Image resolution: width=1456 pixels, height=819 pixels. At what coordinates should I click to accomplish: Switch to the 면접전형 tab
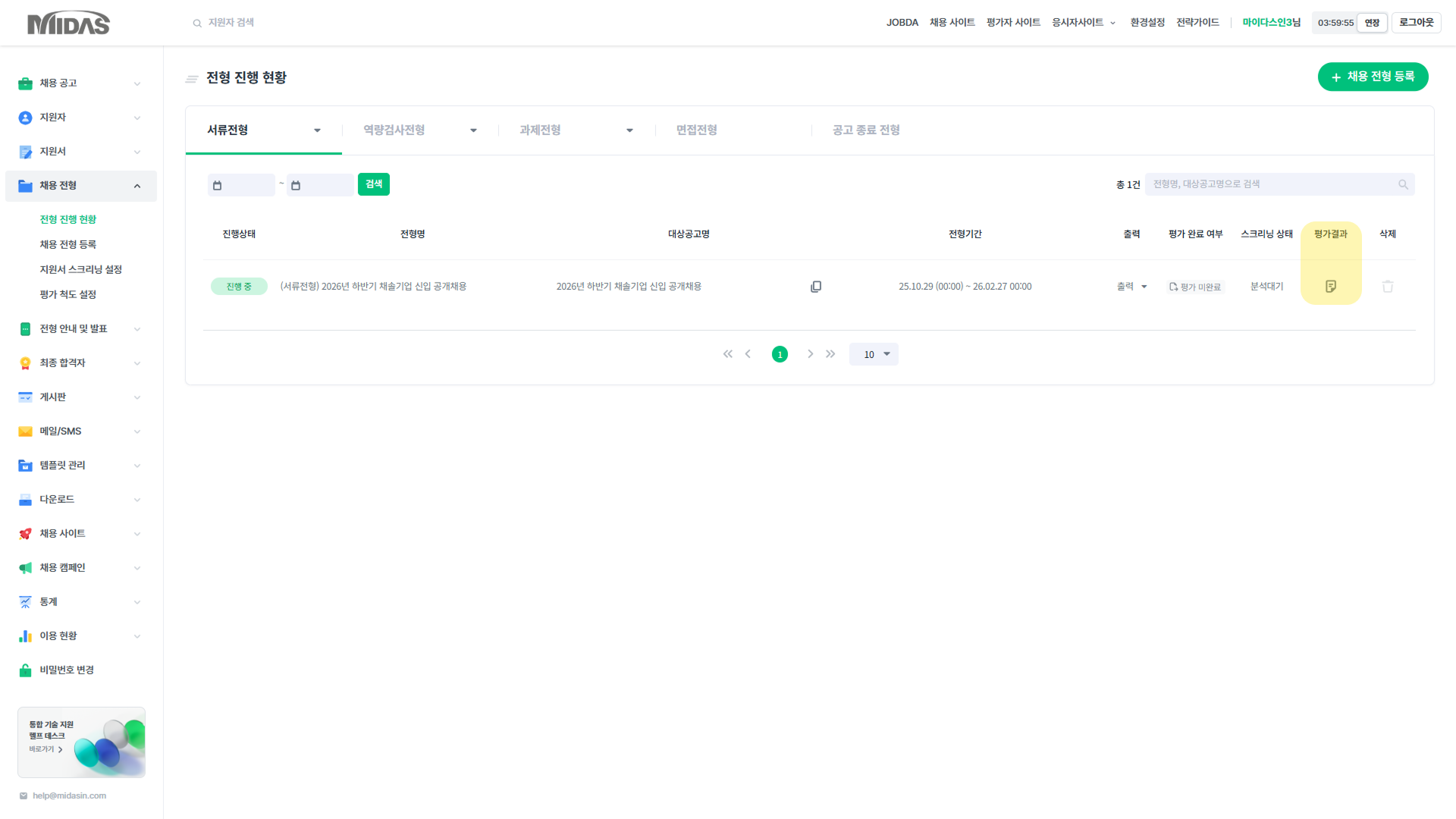696,130
